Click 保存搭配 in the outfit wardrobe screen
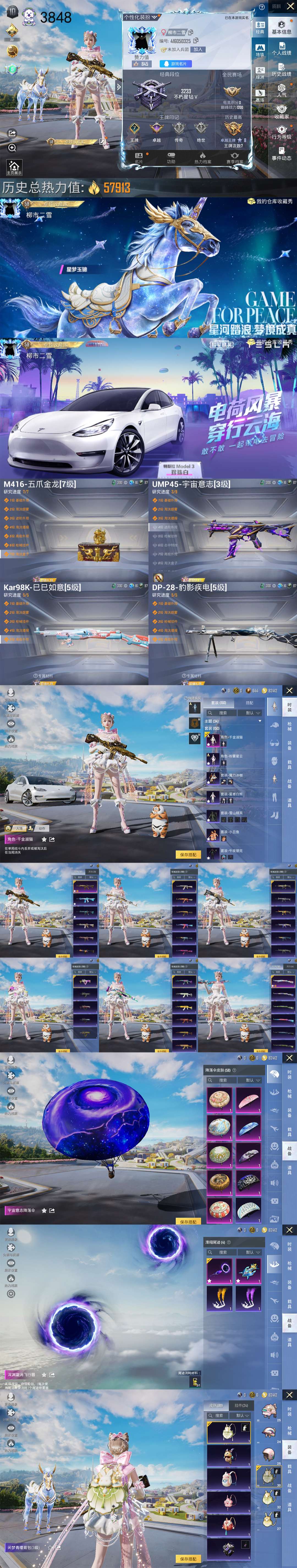The image size is (297, 1568). [188, 855]
